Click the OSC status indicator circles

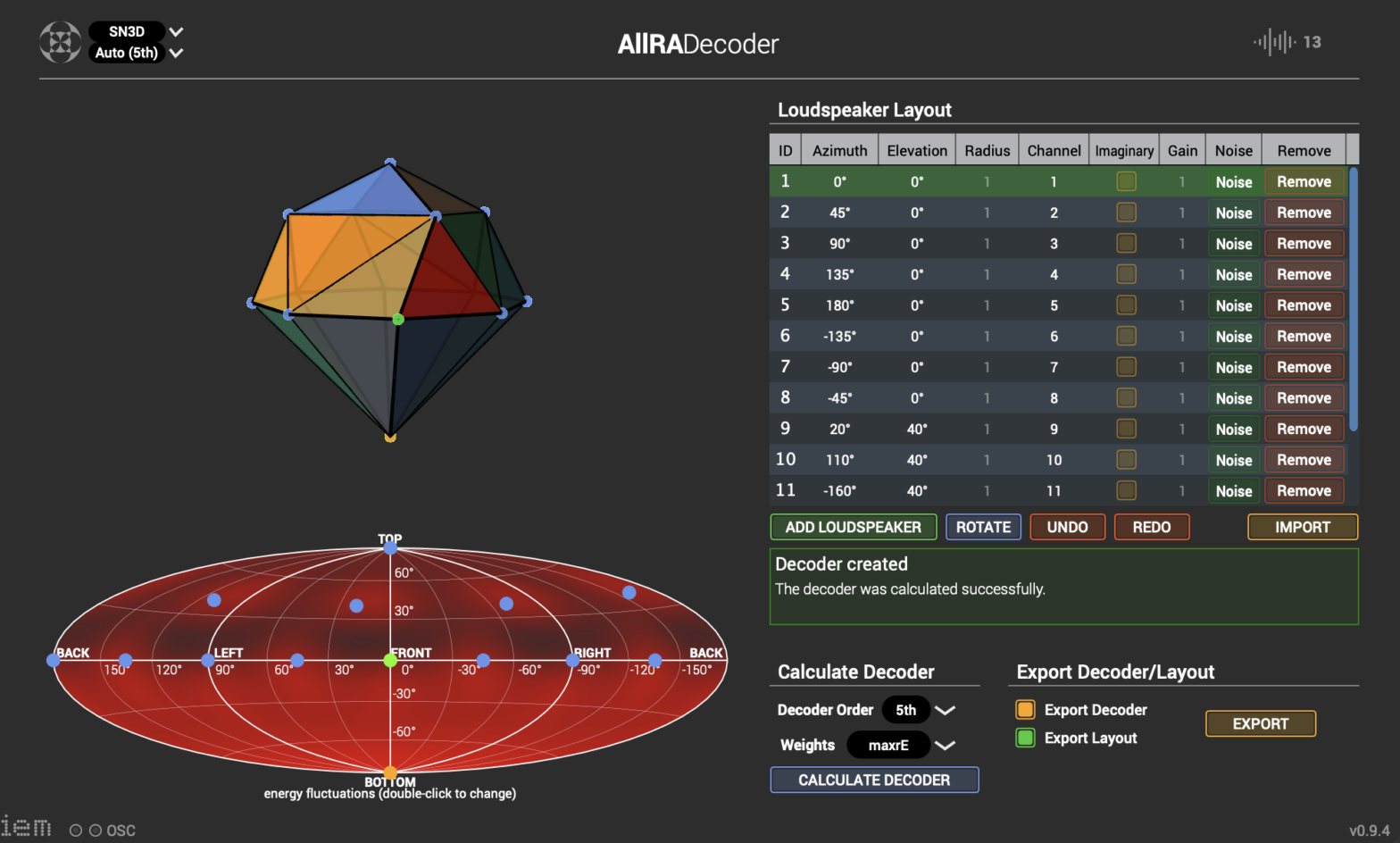click(85, 830)
